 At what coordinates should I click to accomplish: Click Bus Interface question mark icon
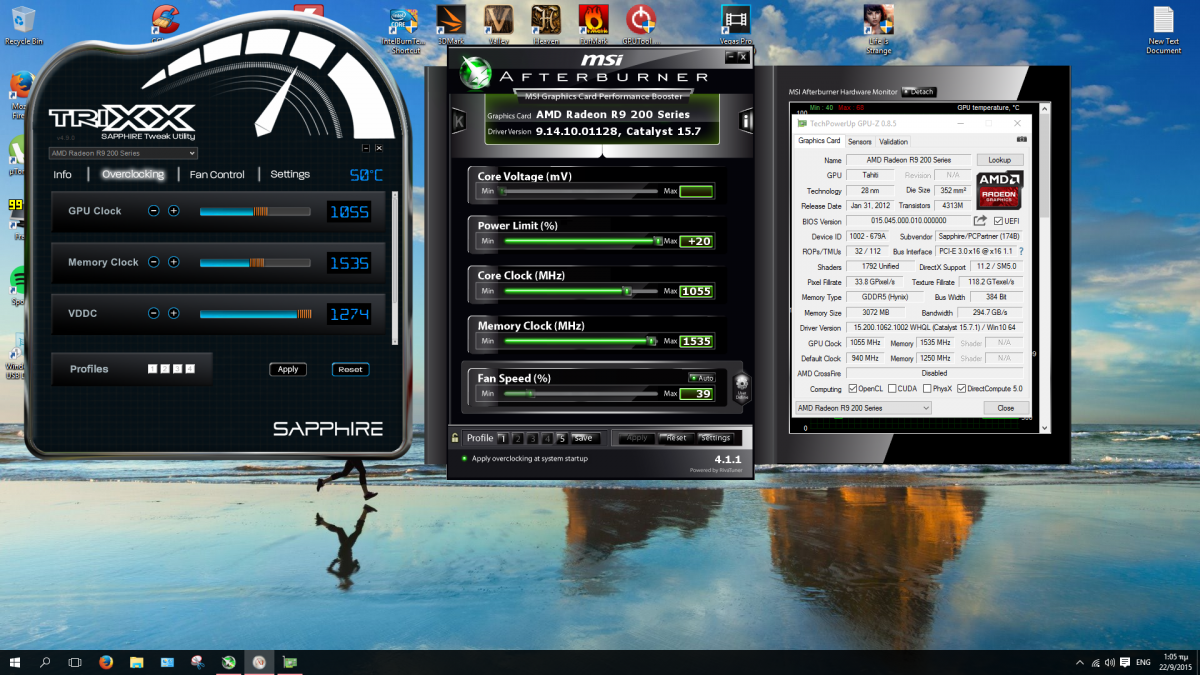[x=1021, y=251]
